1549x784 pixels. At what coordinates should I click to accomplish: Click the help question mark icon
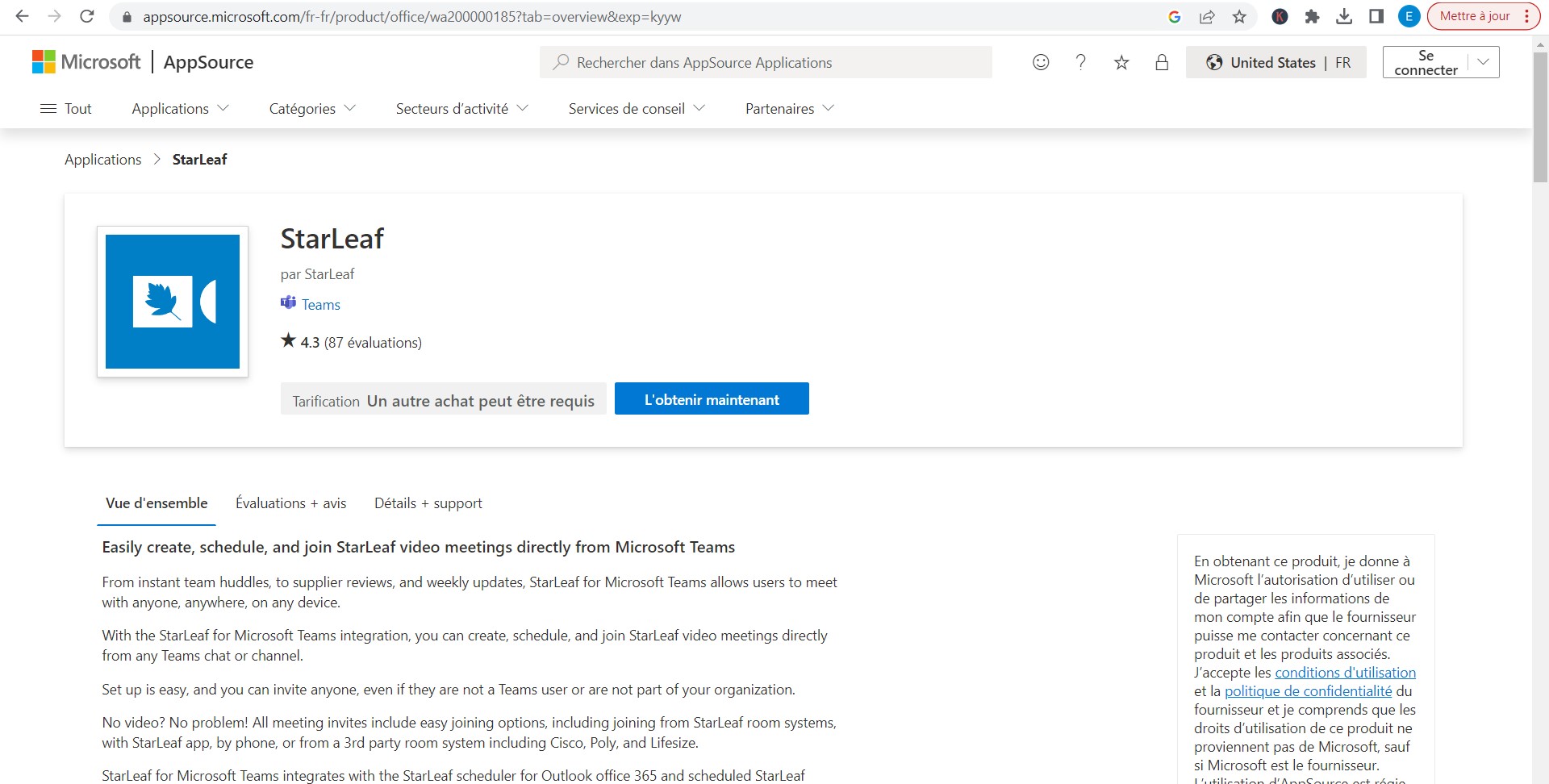(x=1081, y=62)
